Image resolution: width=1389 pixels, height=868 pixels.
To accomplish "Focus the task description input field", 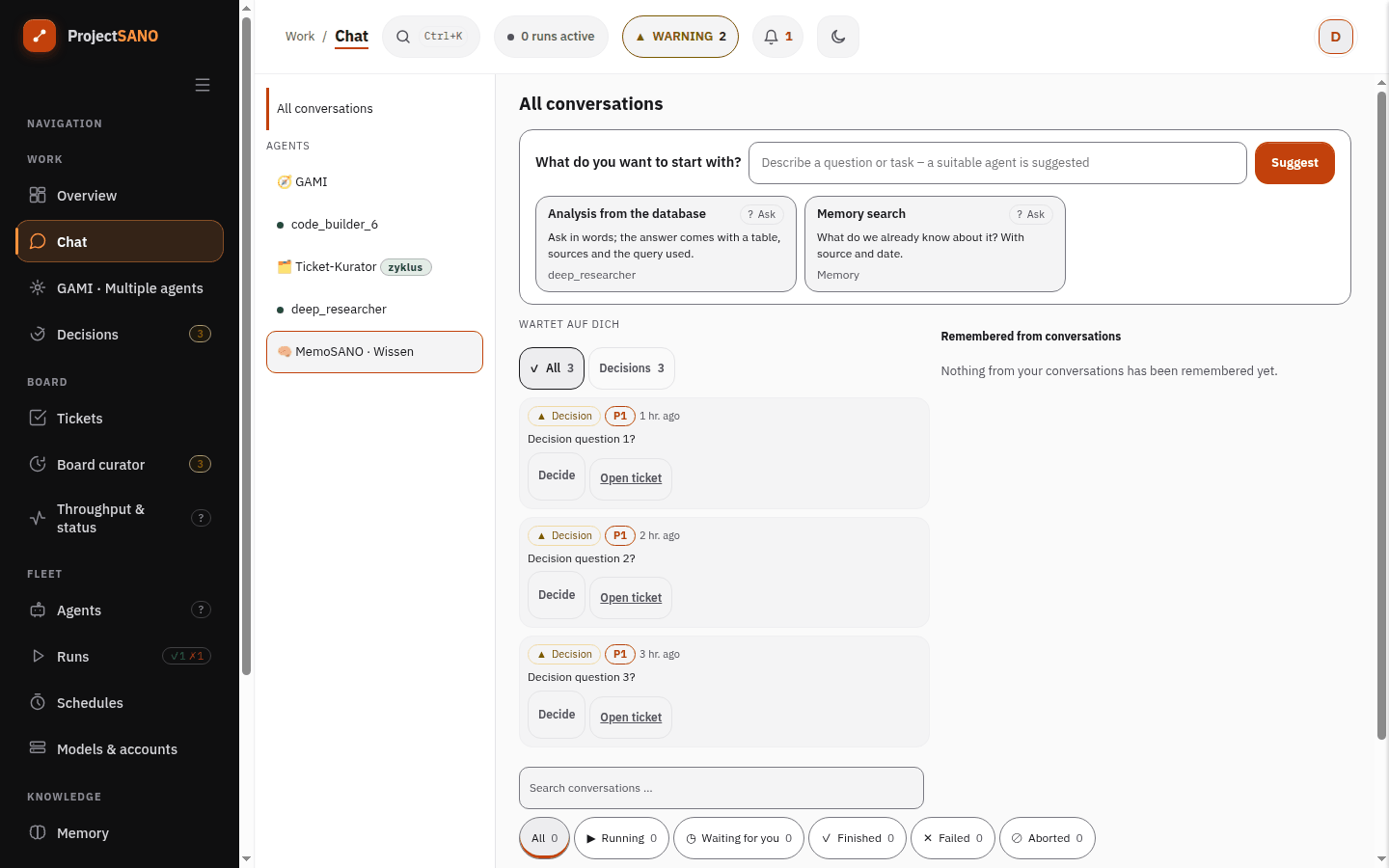I will click(x=997, y=163).
